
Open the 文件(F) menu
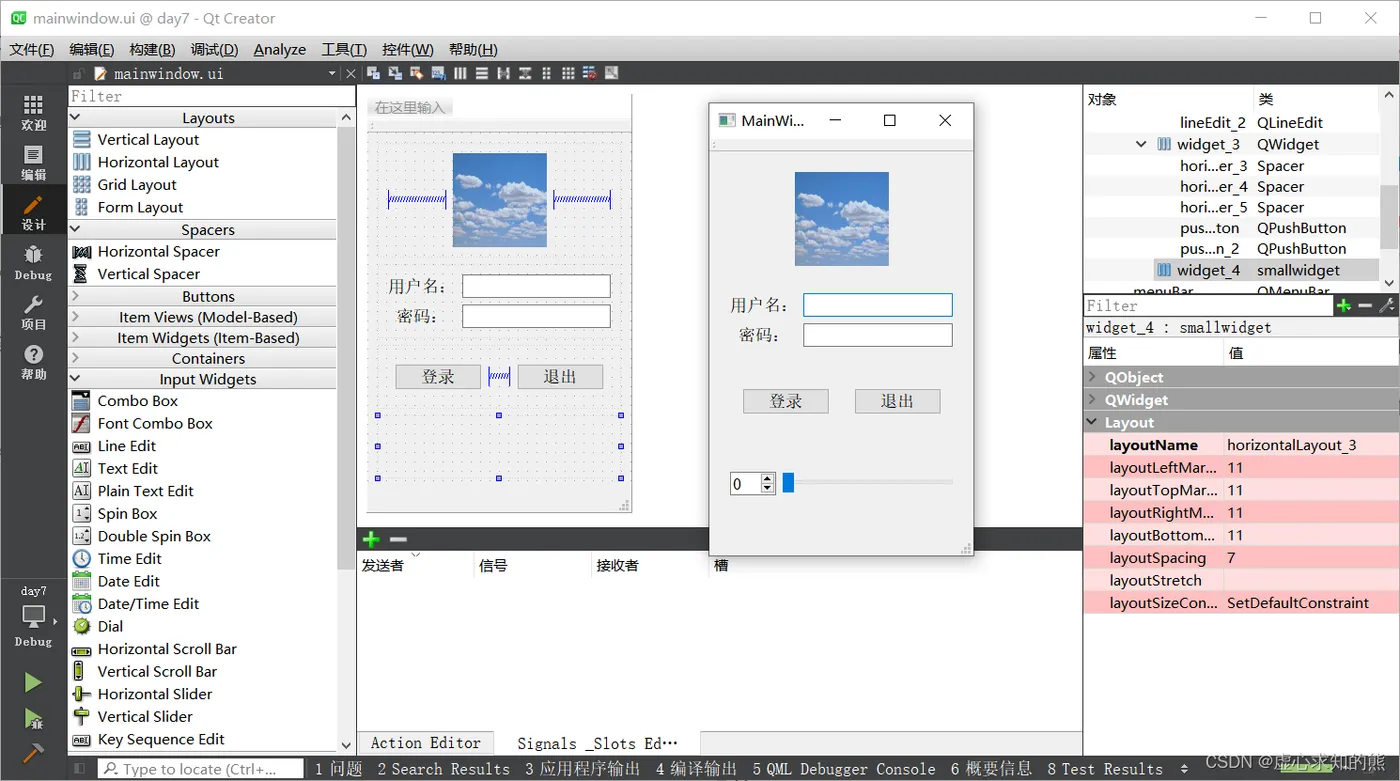coord(32,49)
